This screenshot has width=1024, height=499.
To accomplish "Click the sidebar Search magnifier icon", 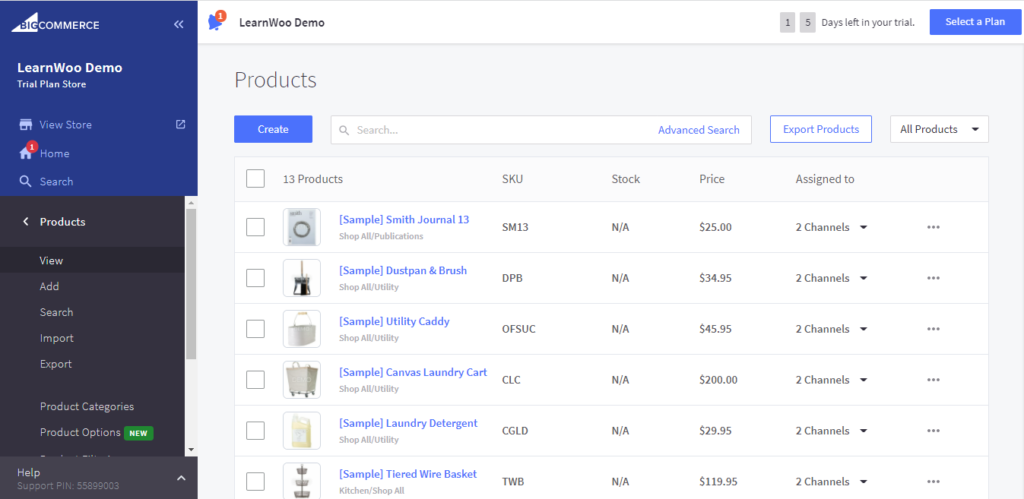I will tap(25, 182).
